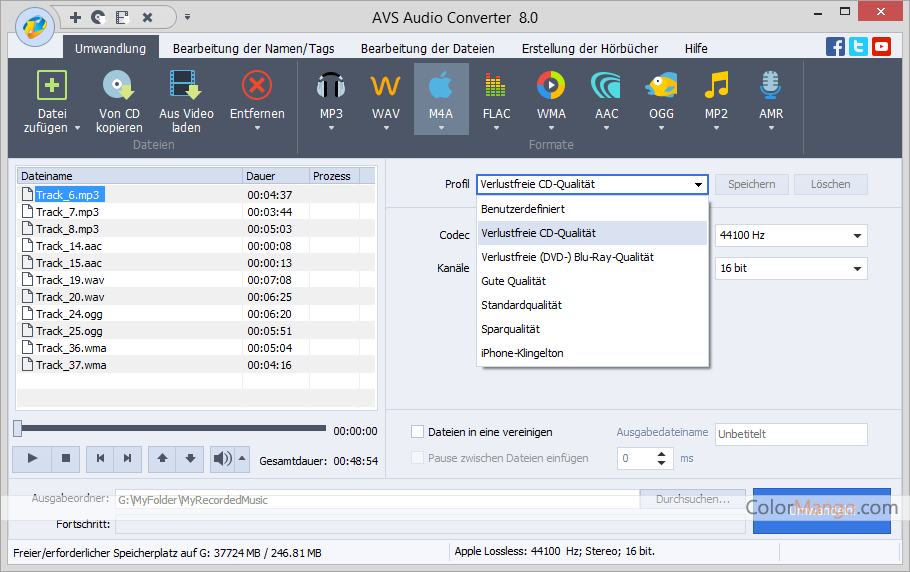910x572 pixels.
Task: Open the Profil dropdown arrow
Action: [x=698, y=184]
